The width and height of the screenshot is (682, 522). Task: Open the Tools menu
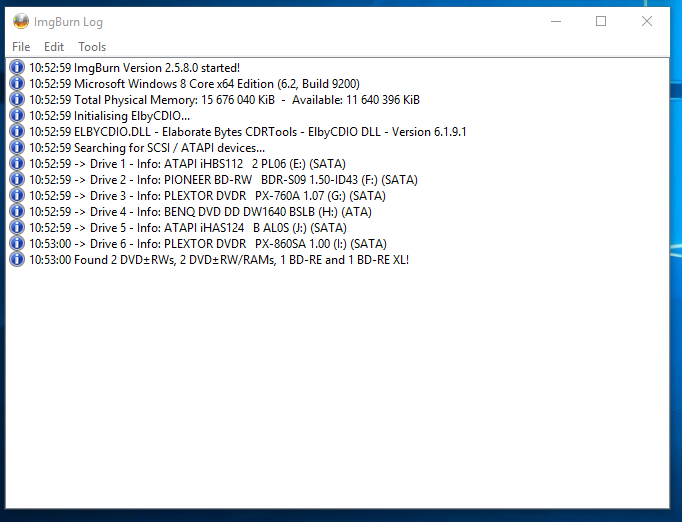[92, 47]
